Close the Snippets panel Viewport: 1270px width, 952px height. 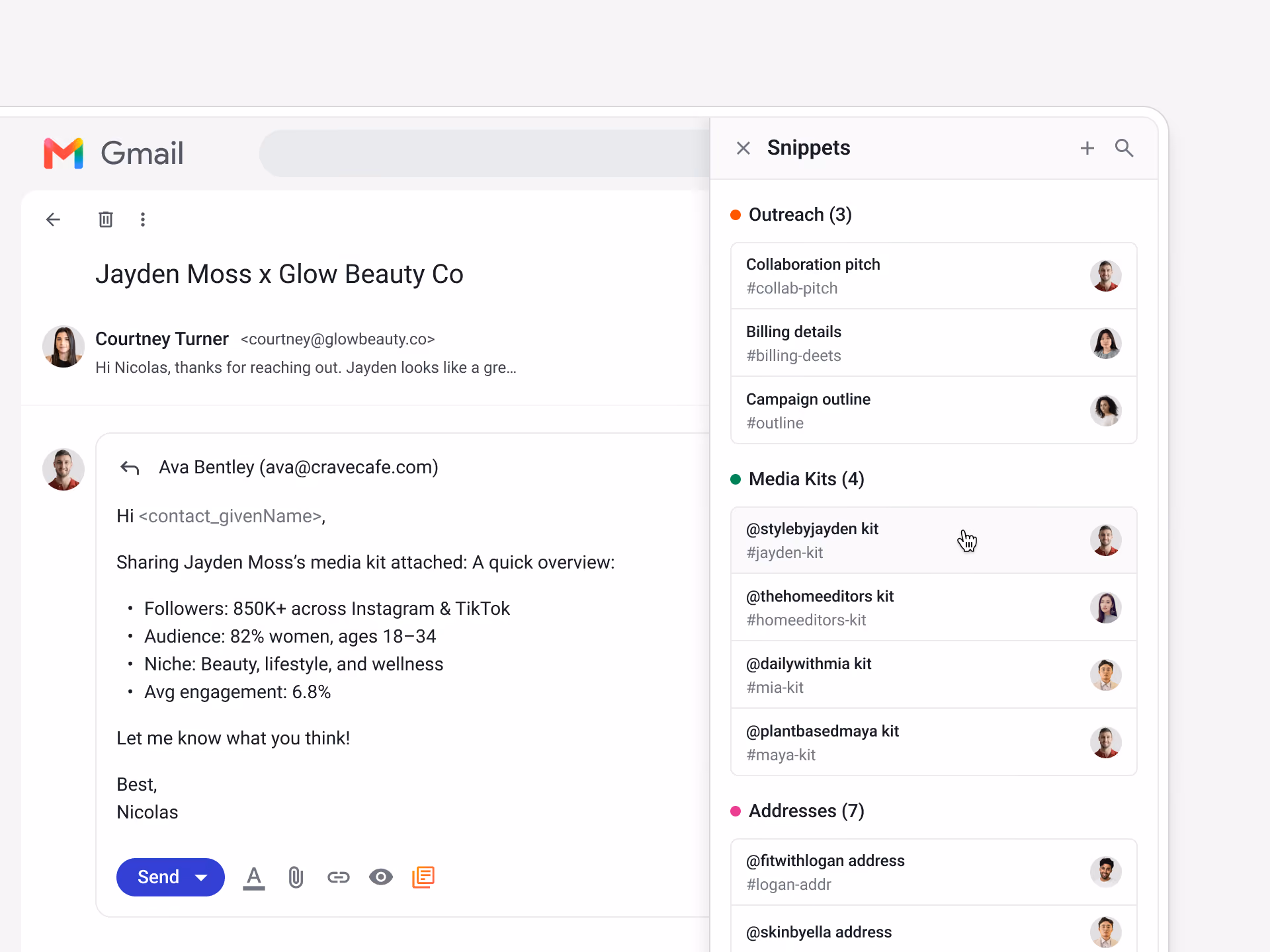(743, 148)
